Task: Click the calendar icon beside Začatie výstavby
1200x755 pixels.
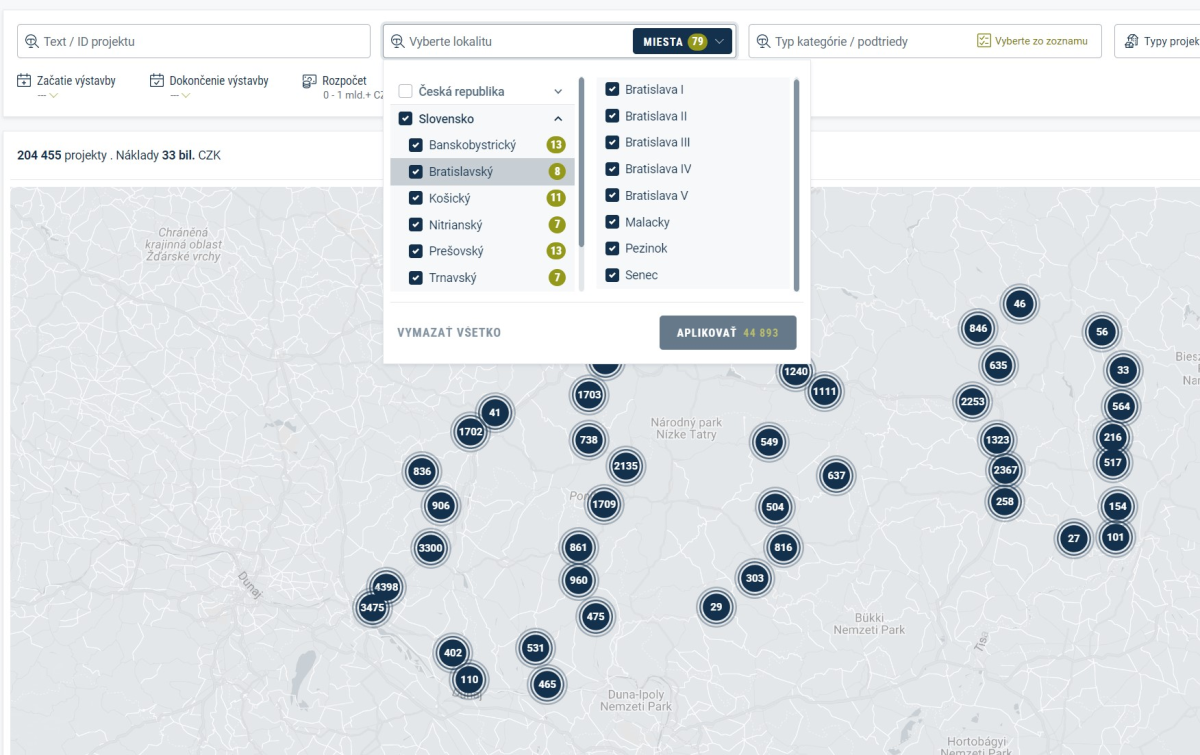Action: click(25, 81)
